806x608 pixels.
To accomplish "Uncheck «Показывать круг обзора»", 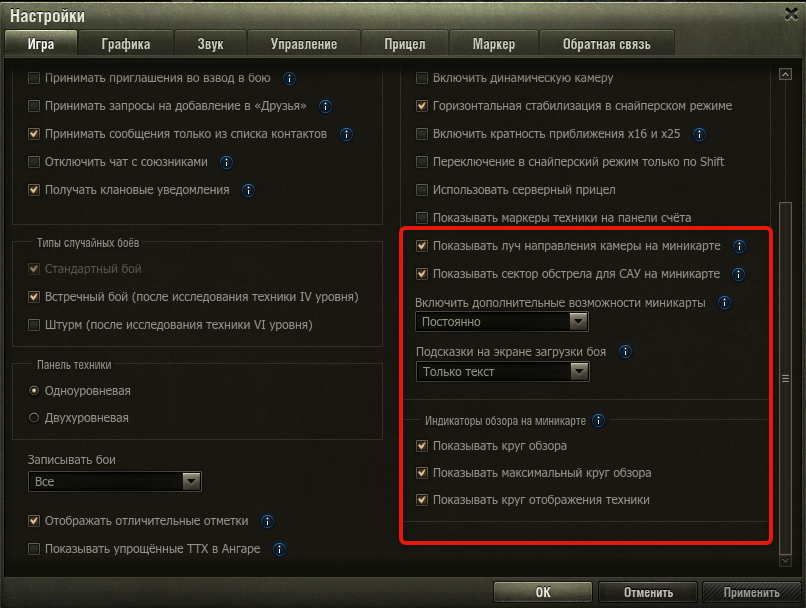I will (422, 446).
